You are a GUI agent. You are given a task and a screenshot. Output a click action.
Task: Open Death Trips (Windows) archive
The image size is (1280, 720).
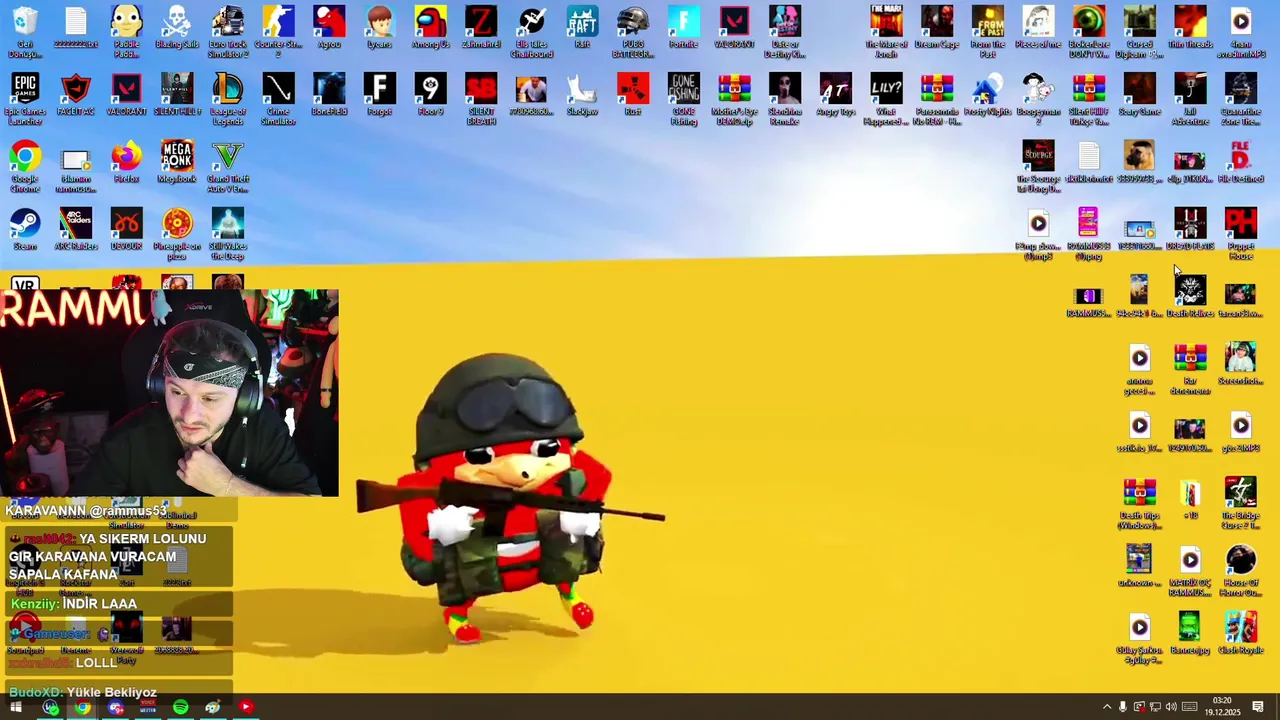pos(1139,503)
